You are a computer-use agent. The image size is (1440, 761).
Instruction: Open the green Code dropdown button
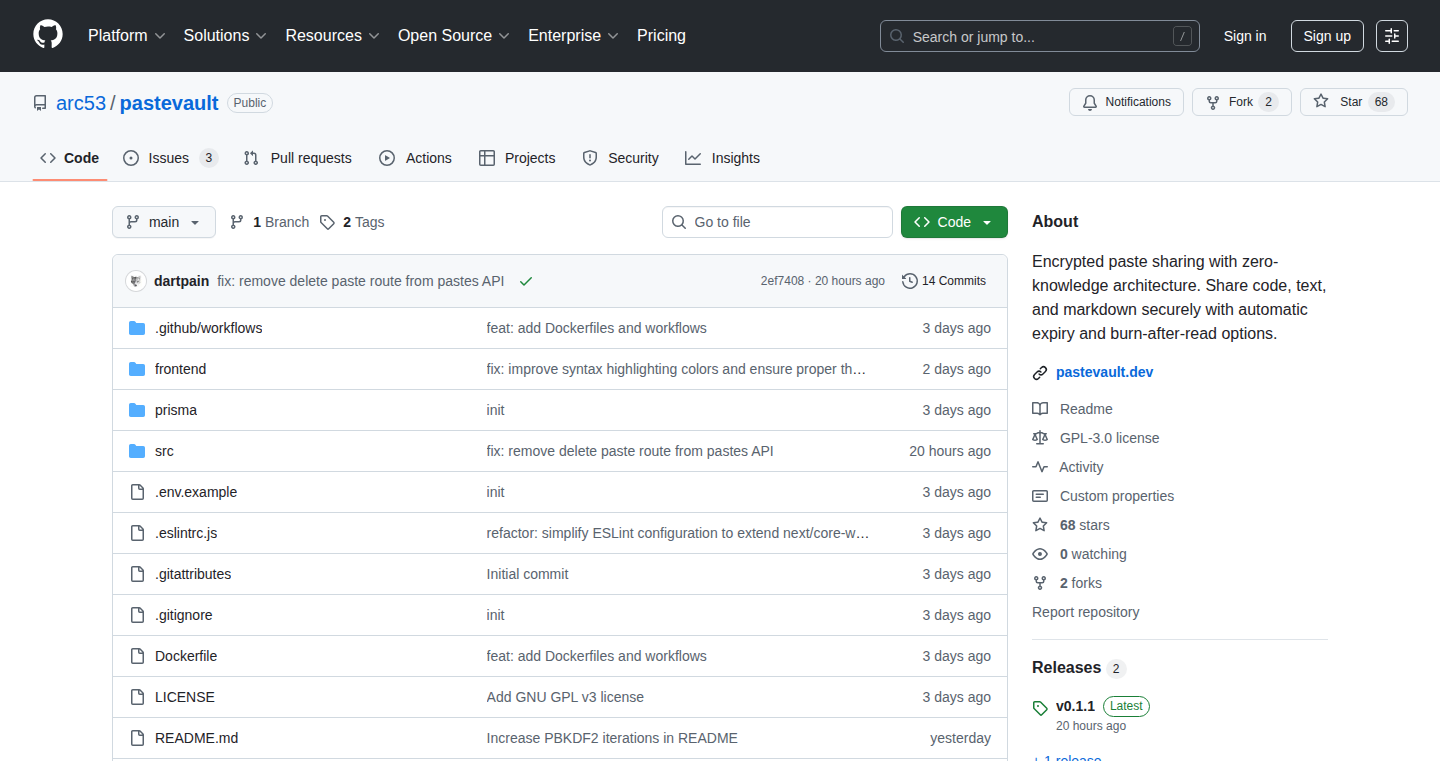954,222
